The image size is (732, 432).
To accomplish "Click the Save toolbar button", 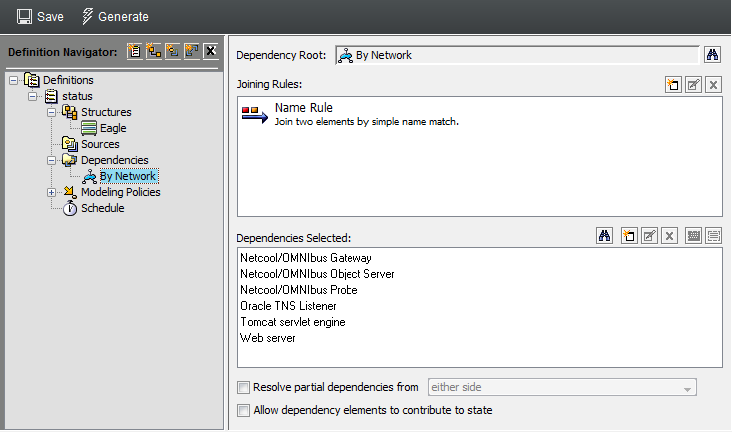I will pos(40,17).
